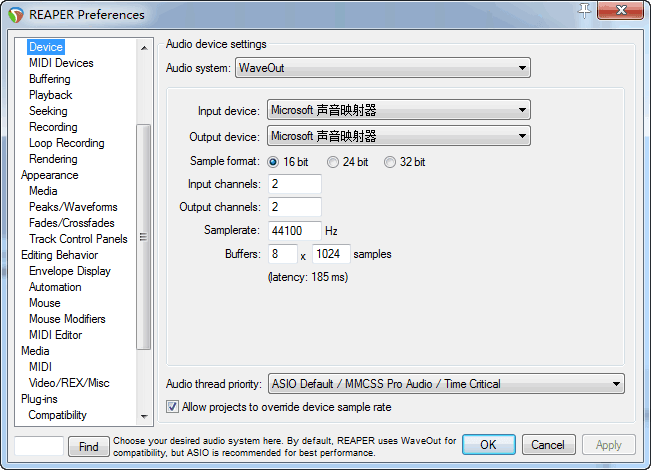Select the 32 bit sample format
The image size is (651, 470).
point(390,162)
